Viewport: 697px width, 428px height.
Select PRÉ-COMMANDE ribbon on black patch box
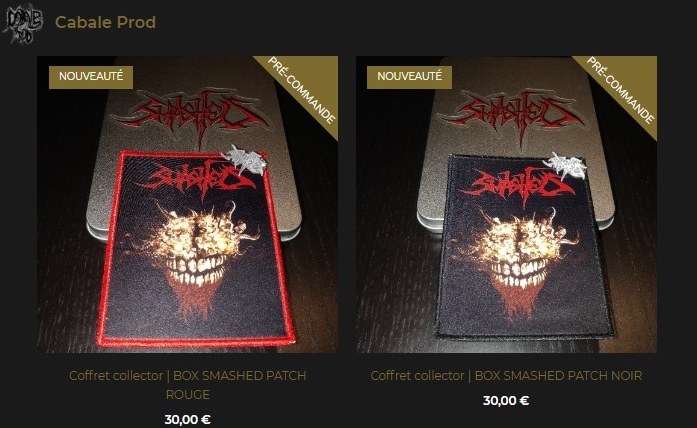pos(621,90)
